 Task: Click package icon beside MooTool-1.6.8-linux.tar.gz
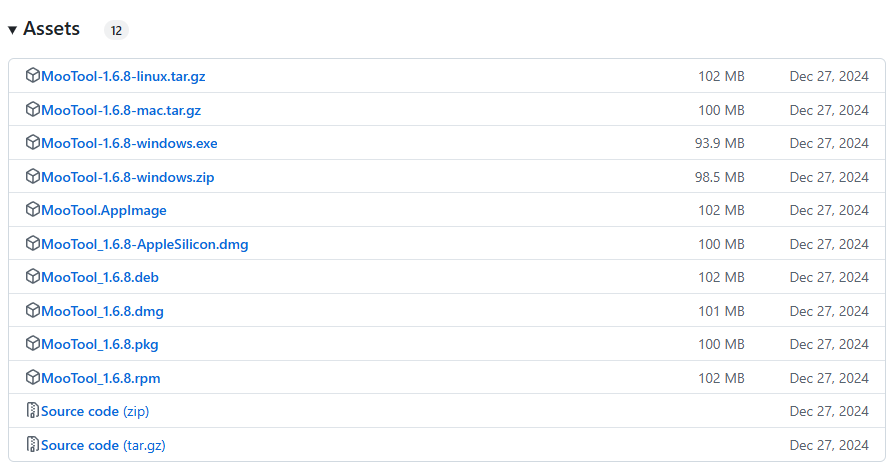click(33, 76)
